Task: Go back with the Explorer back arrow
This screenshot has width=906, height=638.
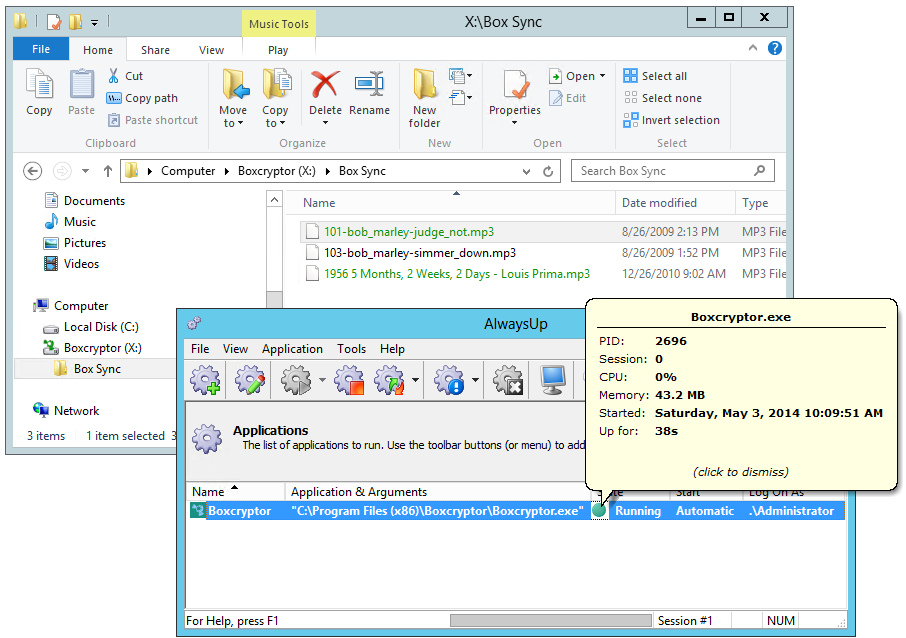Action: 32,171
